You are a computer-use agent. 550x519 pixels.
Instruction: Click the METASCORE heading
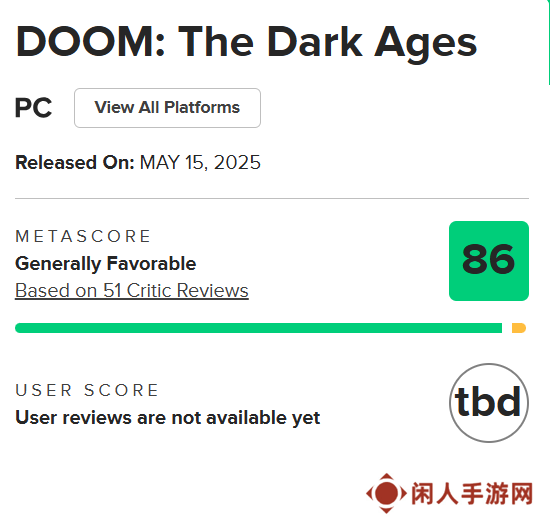[x=83, y=236]
